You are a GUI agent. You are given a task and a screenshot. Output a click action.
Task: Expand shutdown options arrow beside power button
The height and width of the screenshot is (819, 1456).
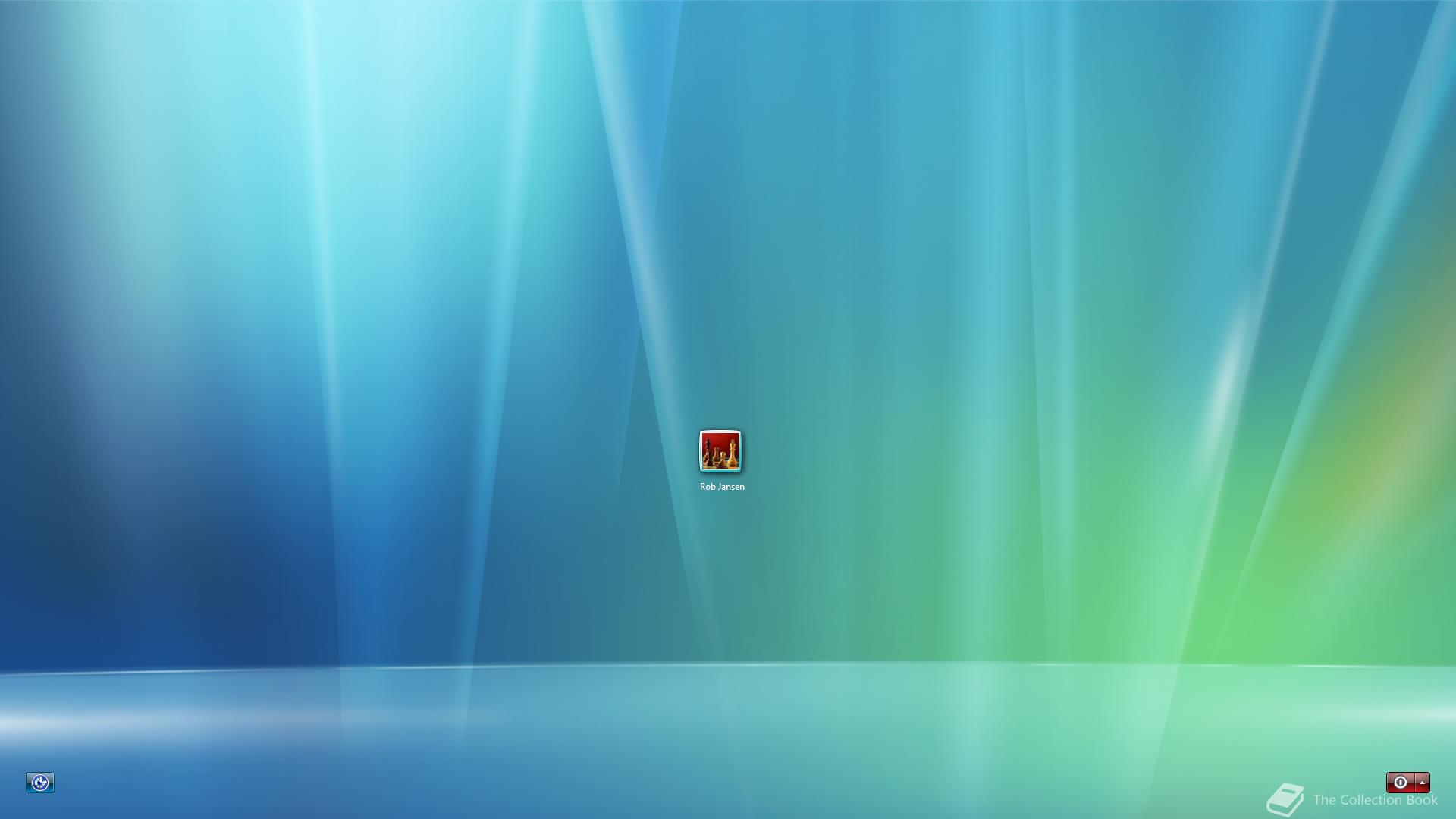[x=1422, y=783]
